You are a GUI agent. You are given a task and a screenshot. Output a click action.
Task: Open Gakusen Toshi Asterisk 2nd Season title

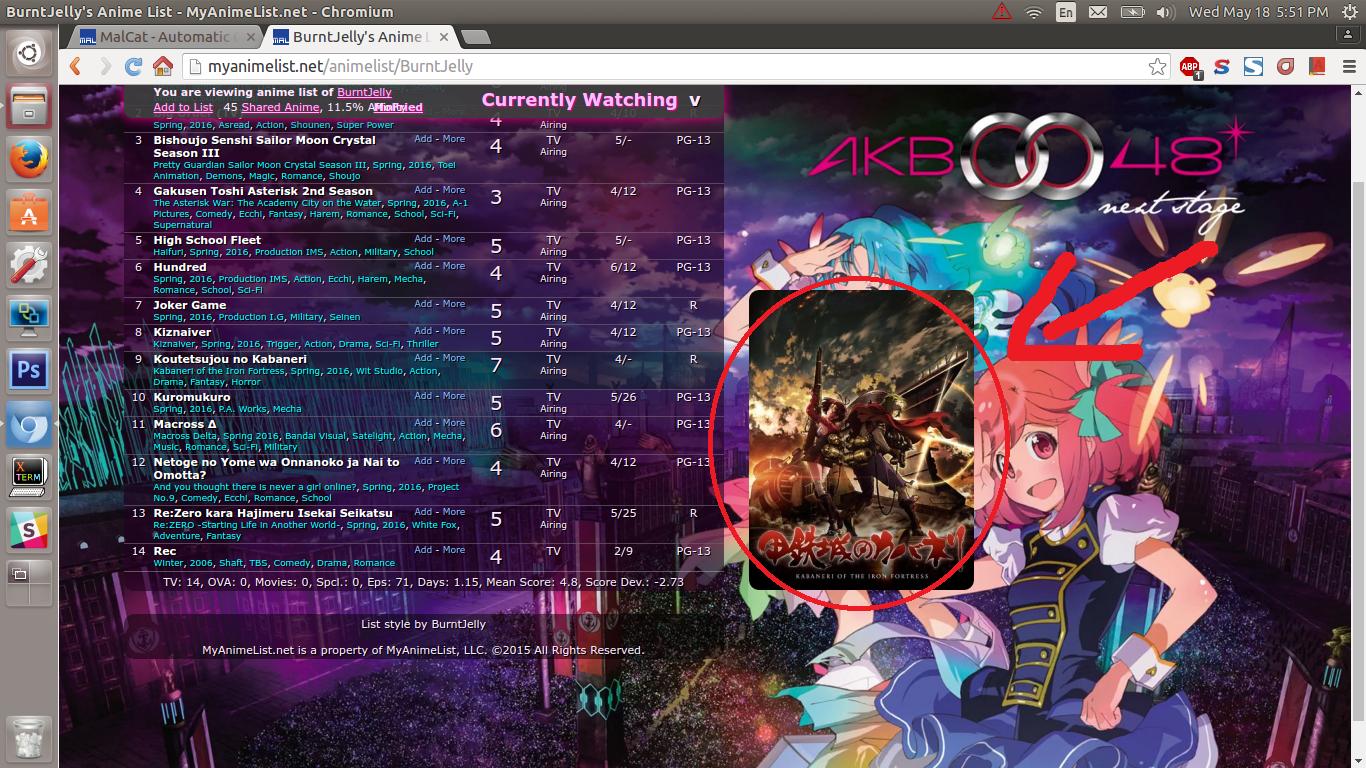click(263, 191)
